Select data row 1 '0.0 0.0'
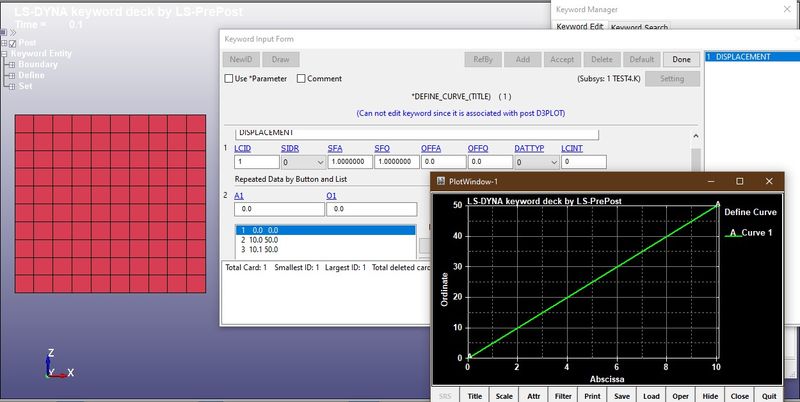Image resolution: width=800 pixels, height=402 pixels. [326, 231]
